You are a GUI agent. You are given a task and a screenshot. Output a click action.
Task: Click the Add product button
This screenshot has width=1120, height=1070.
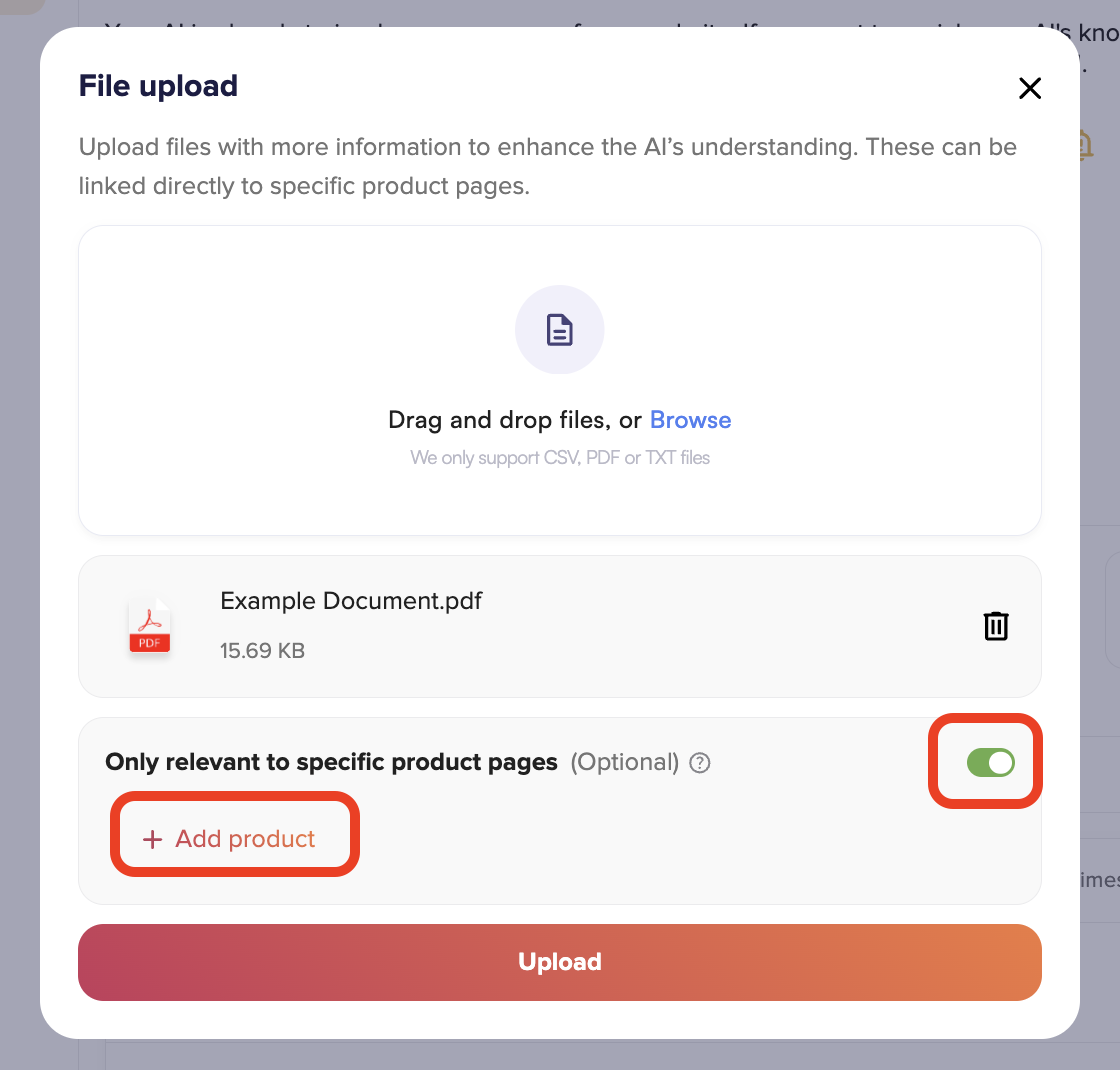(234, 839)
